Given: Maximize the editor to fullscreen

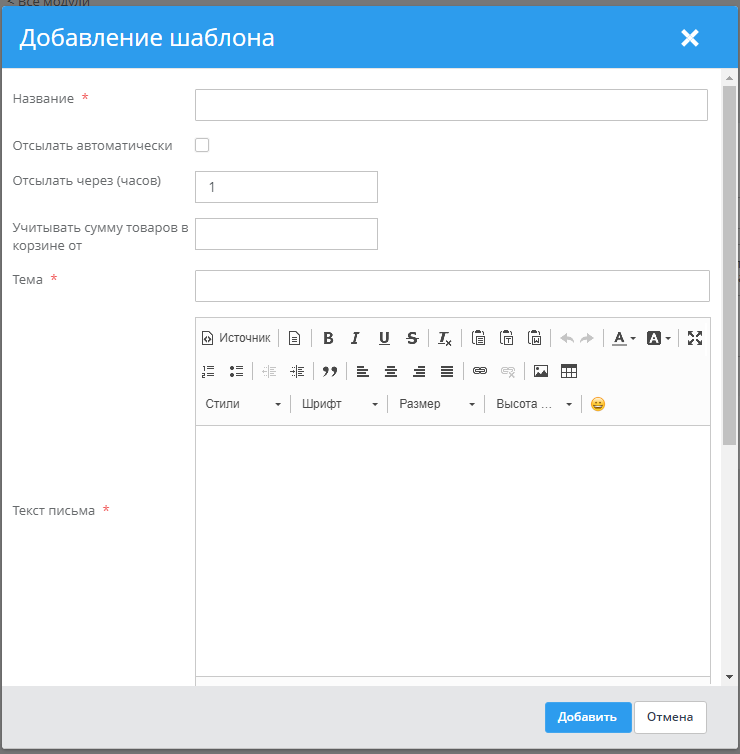Looking at the screenshot, I should pyautogui.click(x=695, y=338).
